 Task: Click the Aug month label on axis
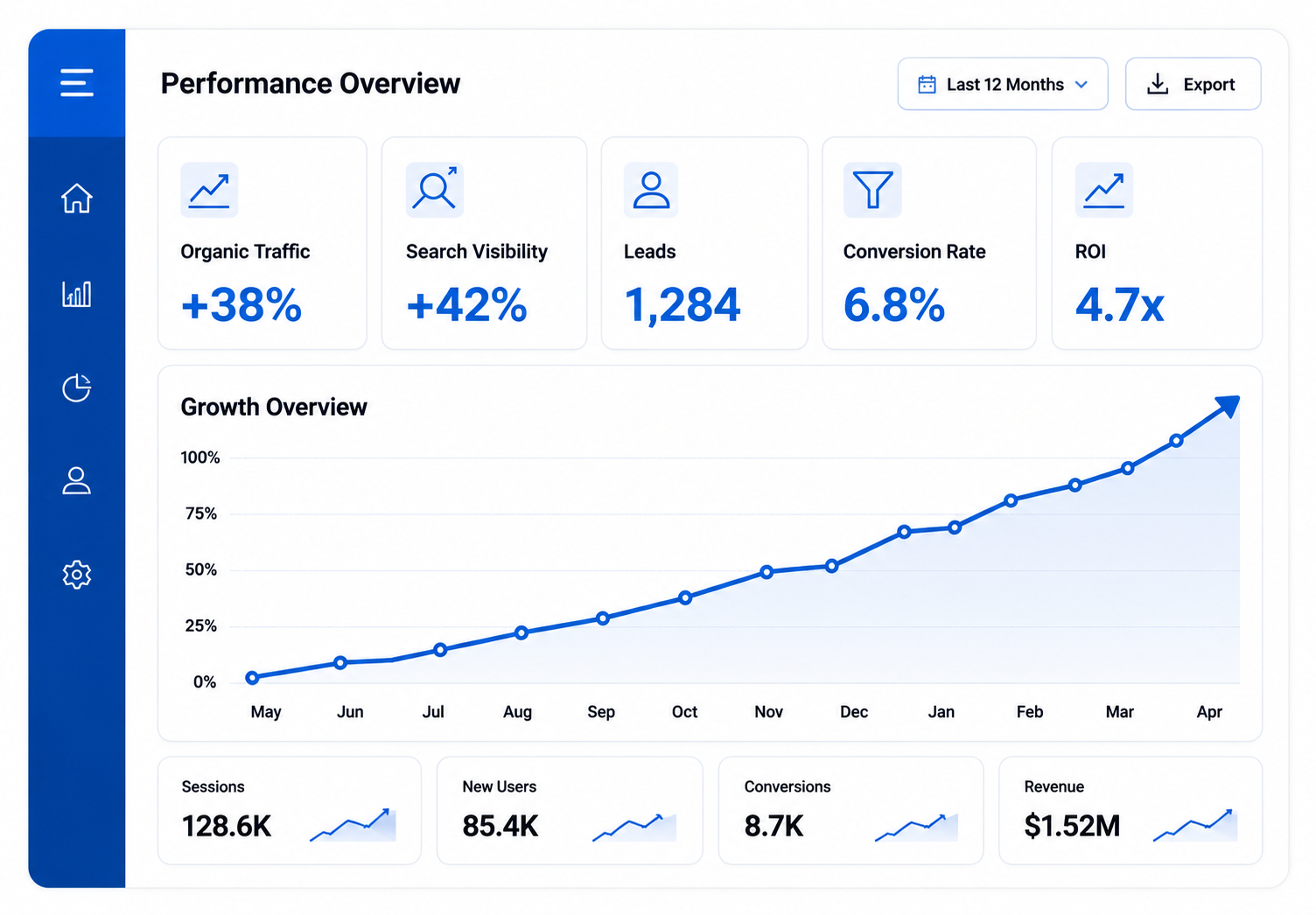click(517, 712)
